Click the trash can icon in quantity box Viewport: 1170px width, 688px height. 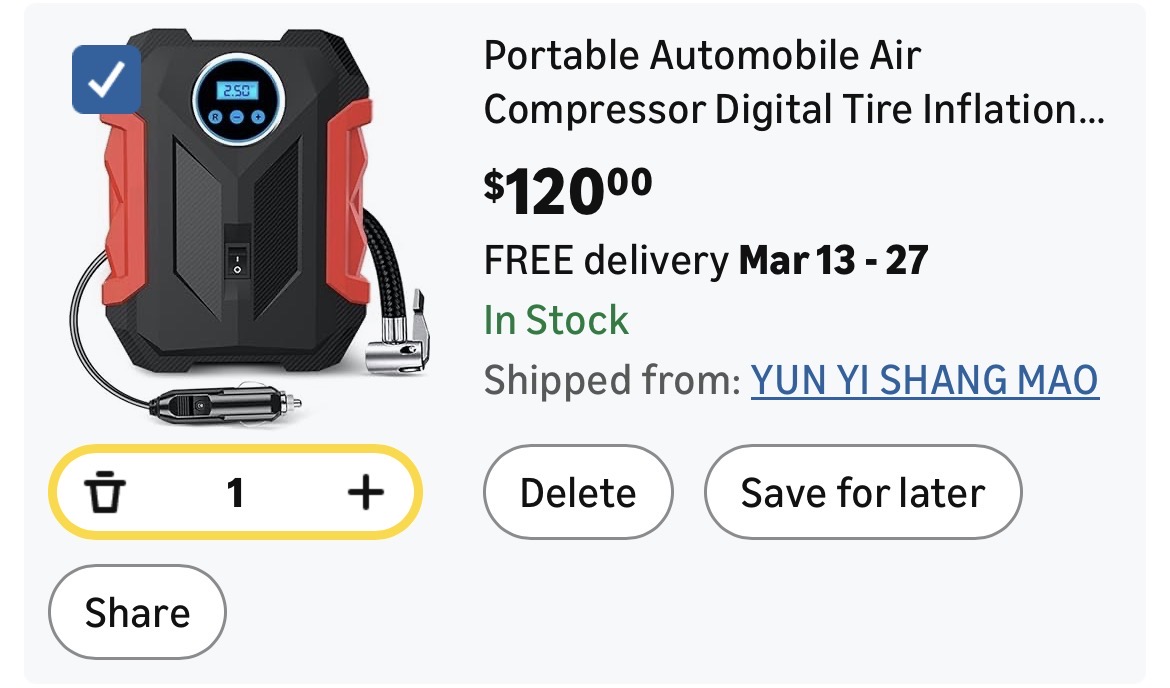click(105, 492)
